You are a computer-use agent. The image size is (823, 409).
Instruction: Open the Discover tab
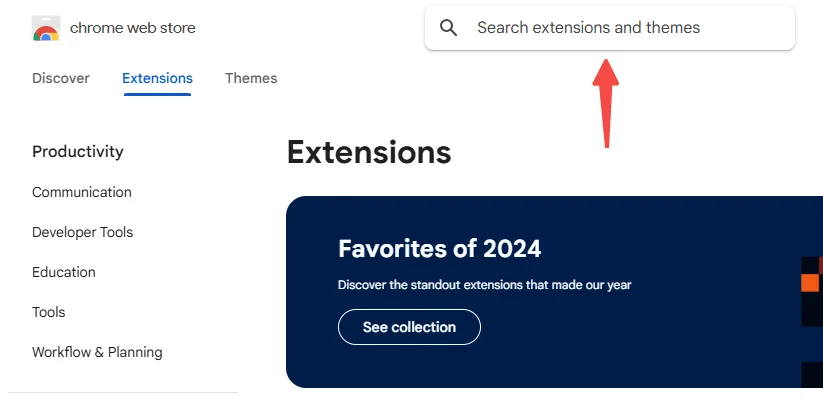pos(61,78)
